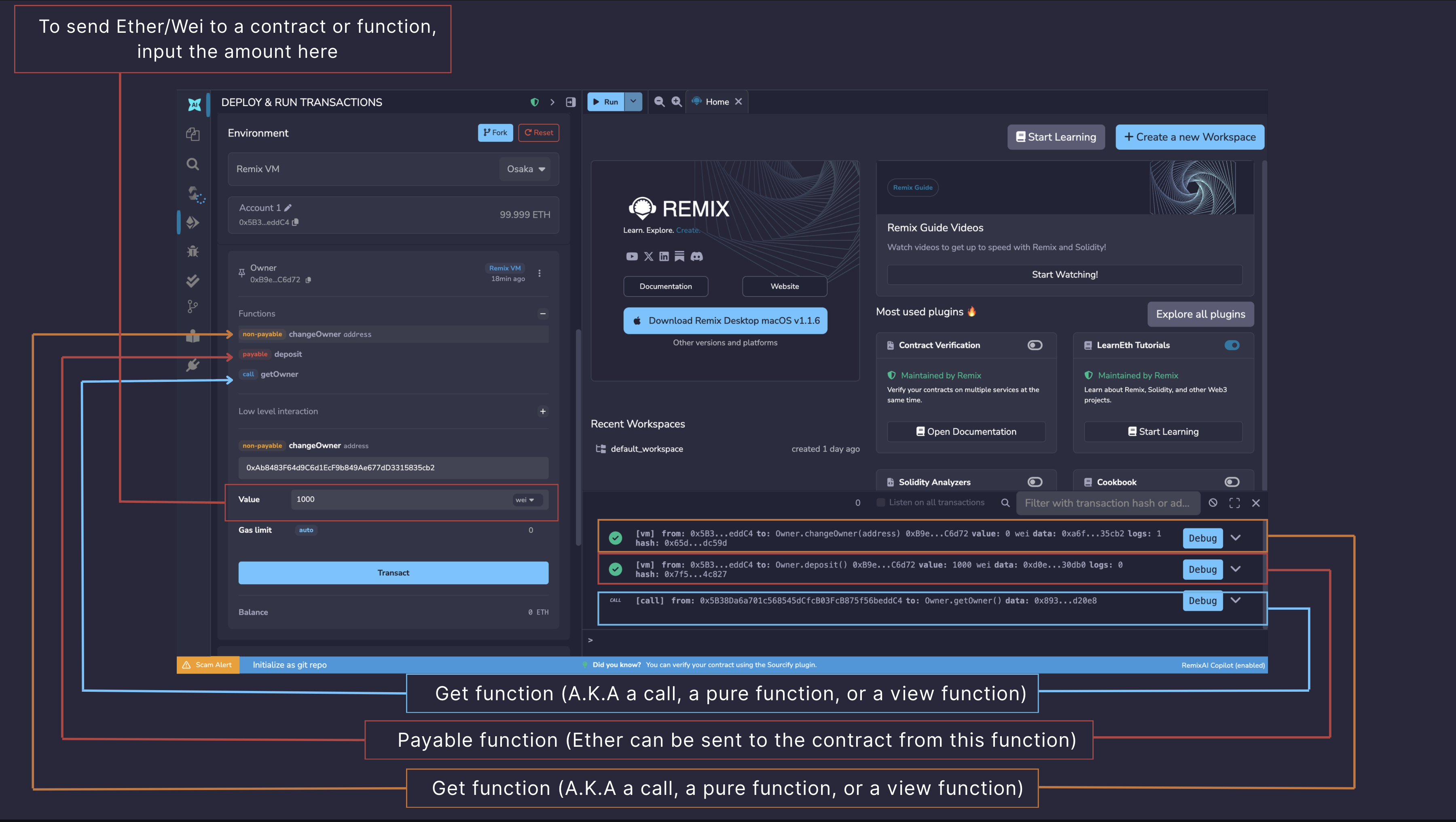Expand the changeOwner transaction log details
This screenshot has height=822, width=1456.
pyautogui.click(x=1236, y=538)
